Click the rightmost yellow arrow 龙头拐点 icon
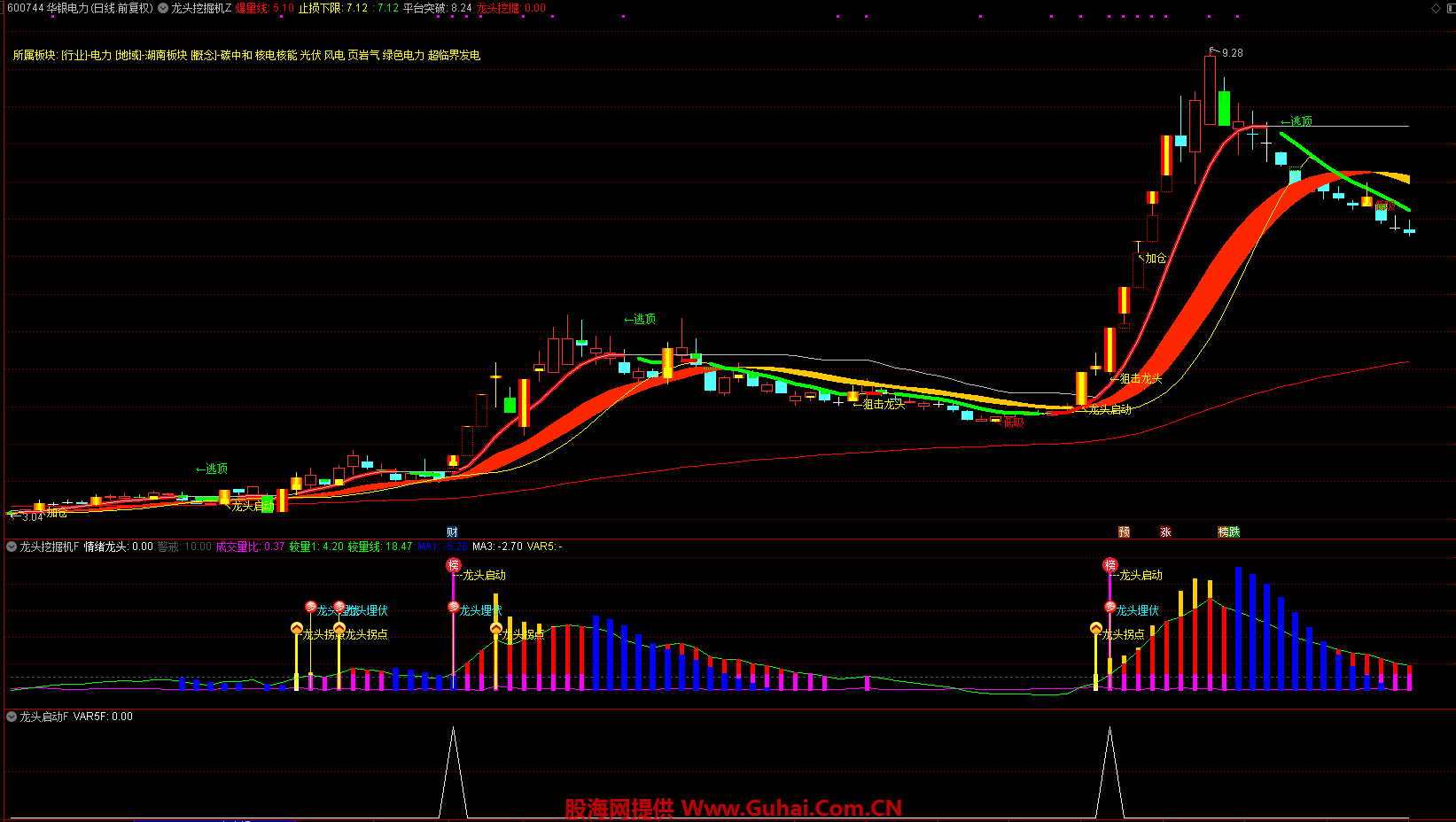 click(x=1096, y=628)
